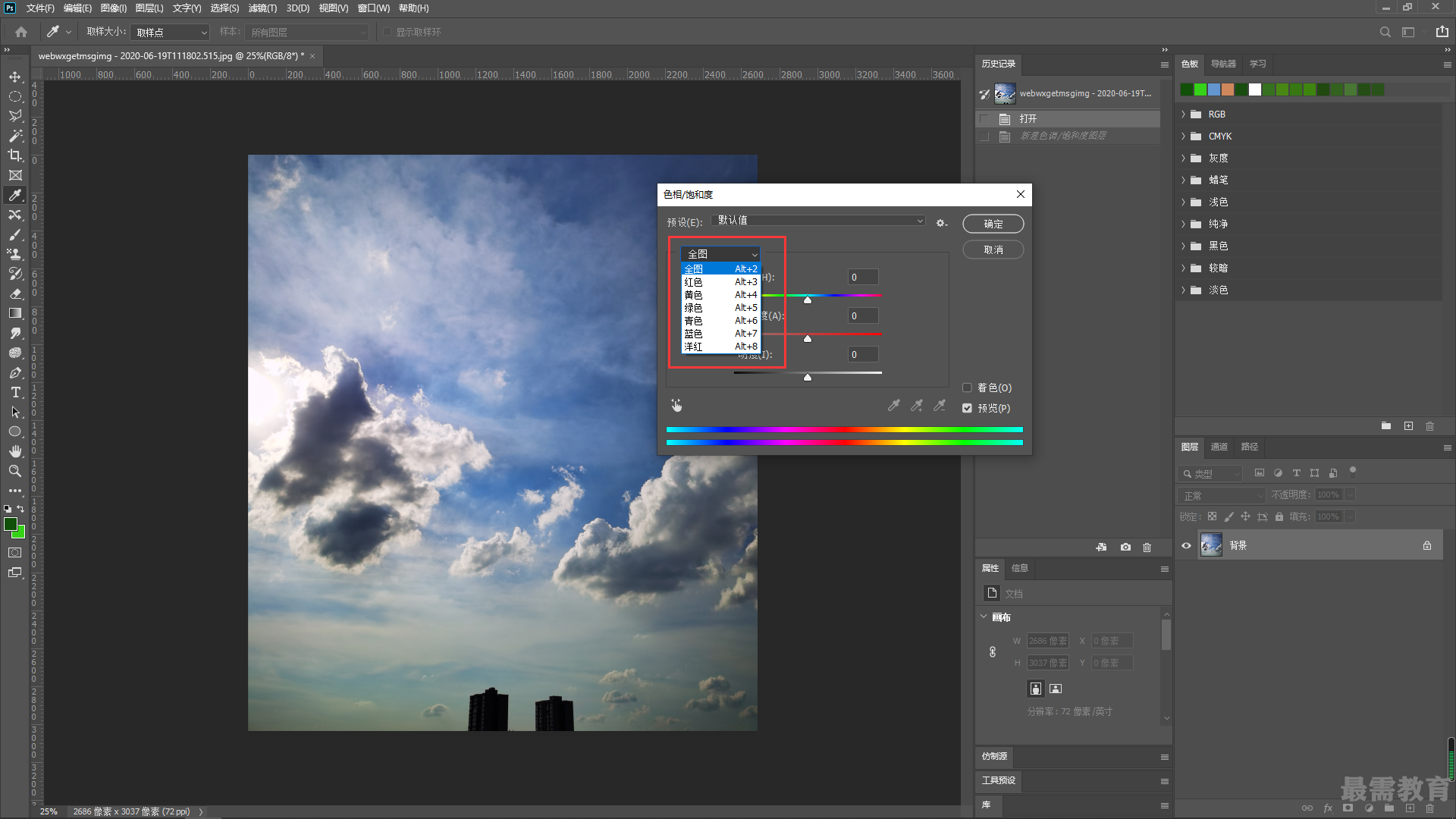
Task: Select the Clone Stamp tool
Action: pos(15,254)
